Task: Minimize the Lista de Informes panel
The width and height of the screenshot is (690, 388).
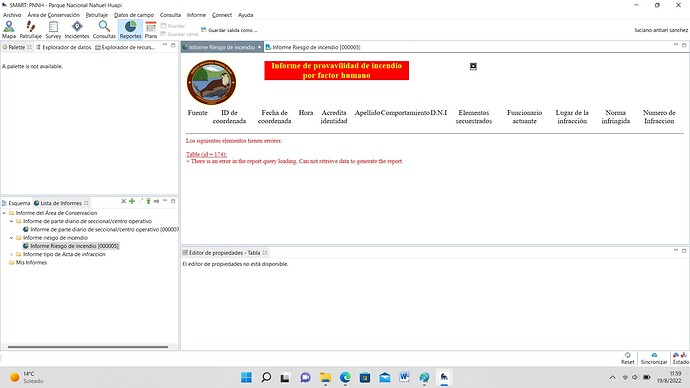Action: tap(165, 201)
